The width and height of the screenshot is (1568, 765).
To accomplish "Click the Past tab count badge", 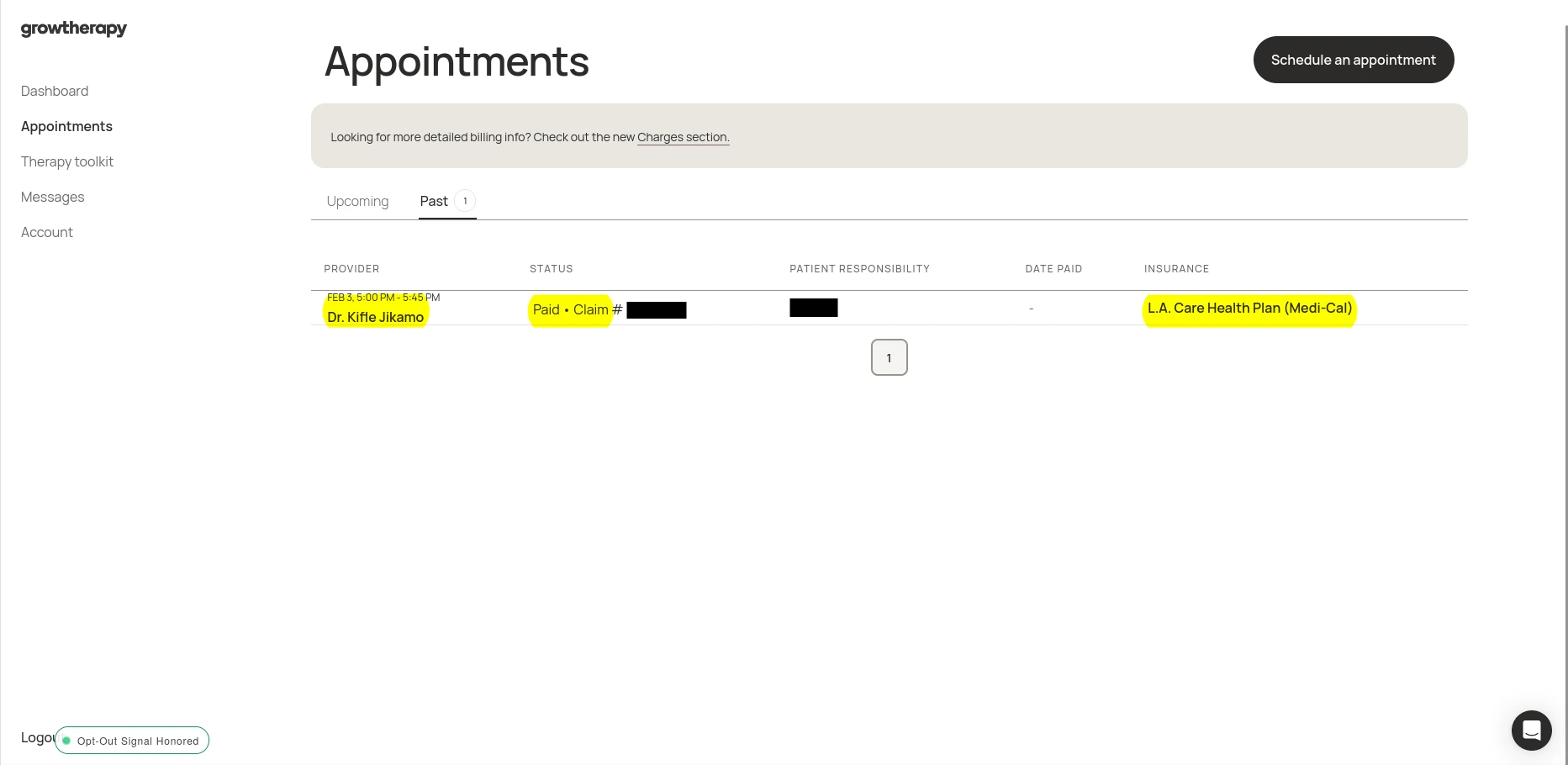I will coord(465,201).
